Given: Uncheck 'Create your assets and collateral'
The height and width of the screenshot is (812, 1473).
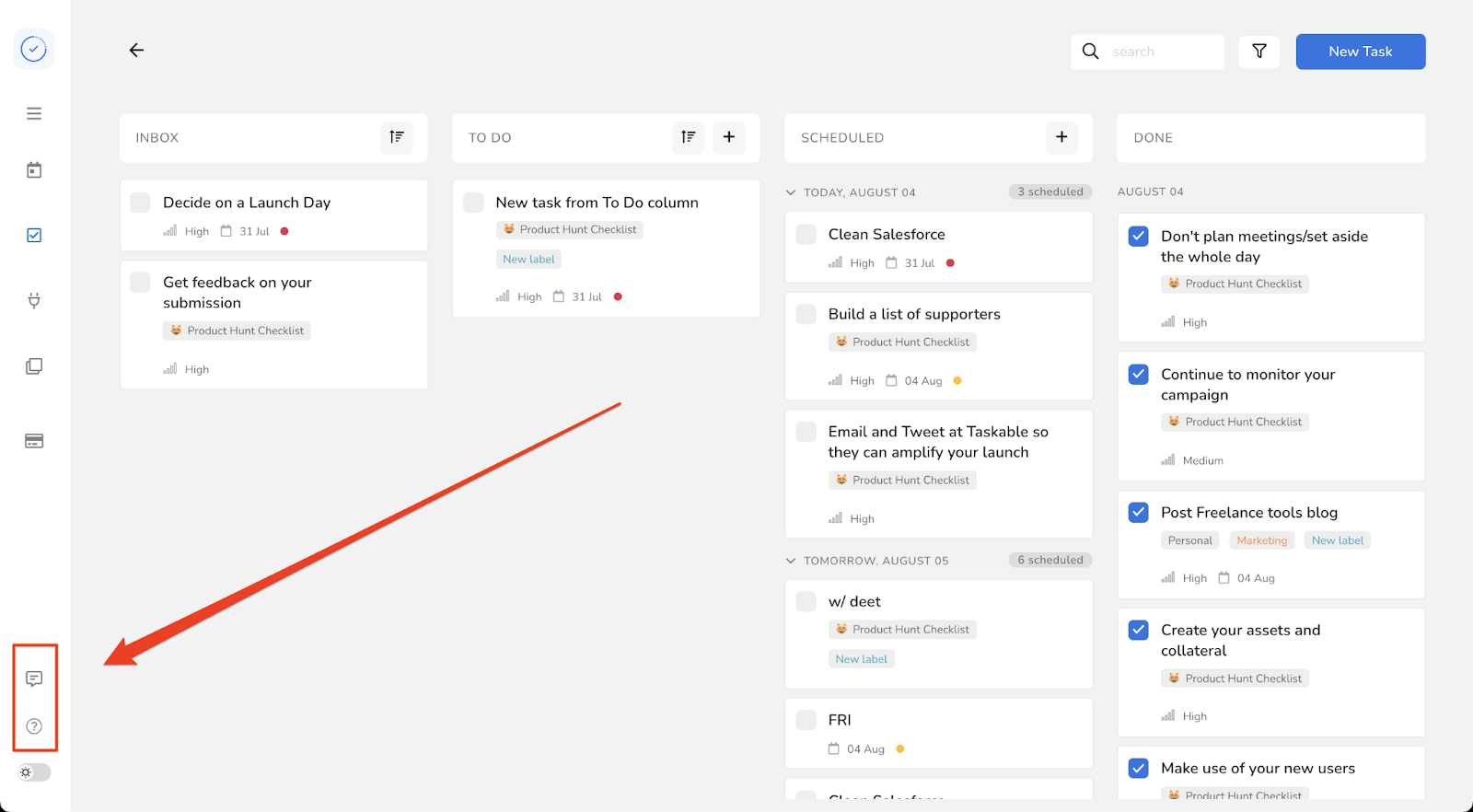Looking at the screenshot, I should tap(1139, 631).
